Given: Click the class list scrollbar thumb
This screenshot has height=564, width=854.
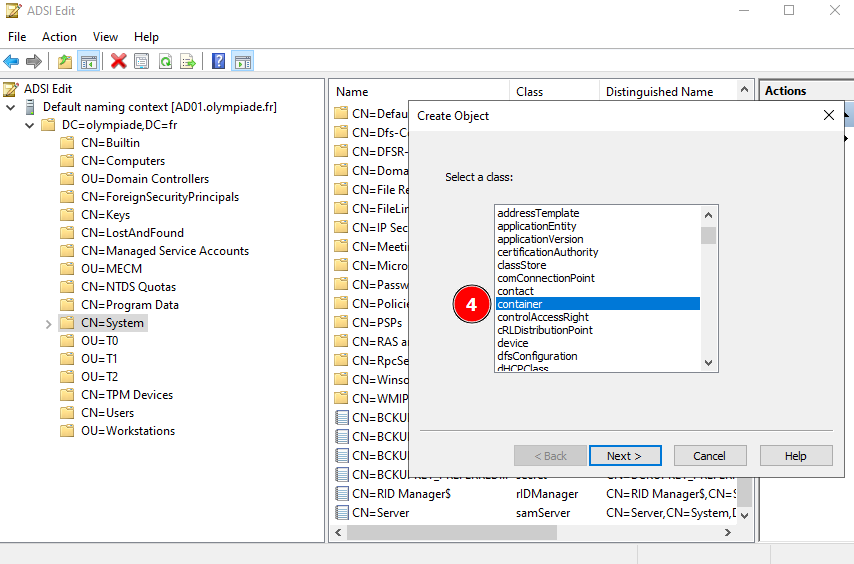Looking at the screenshot, I should [x=708, y=235].
